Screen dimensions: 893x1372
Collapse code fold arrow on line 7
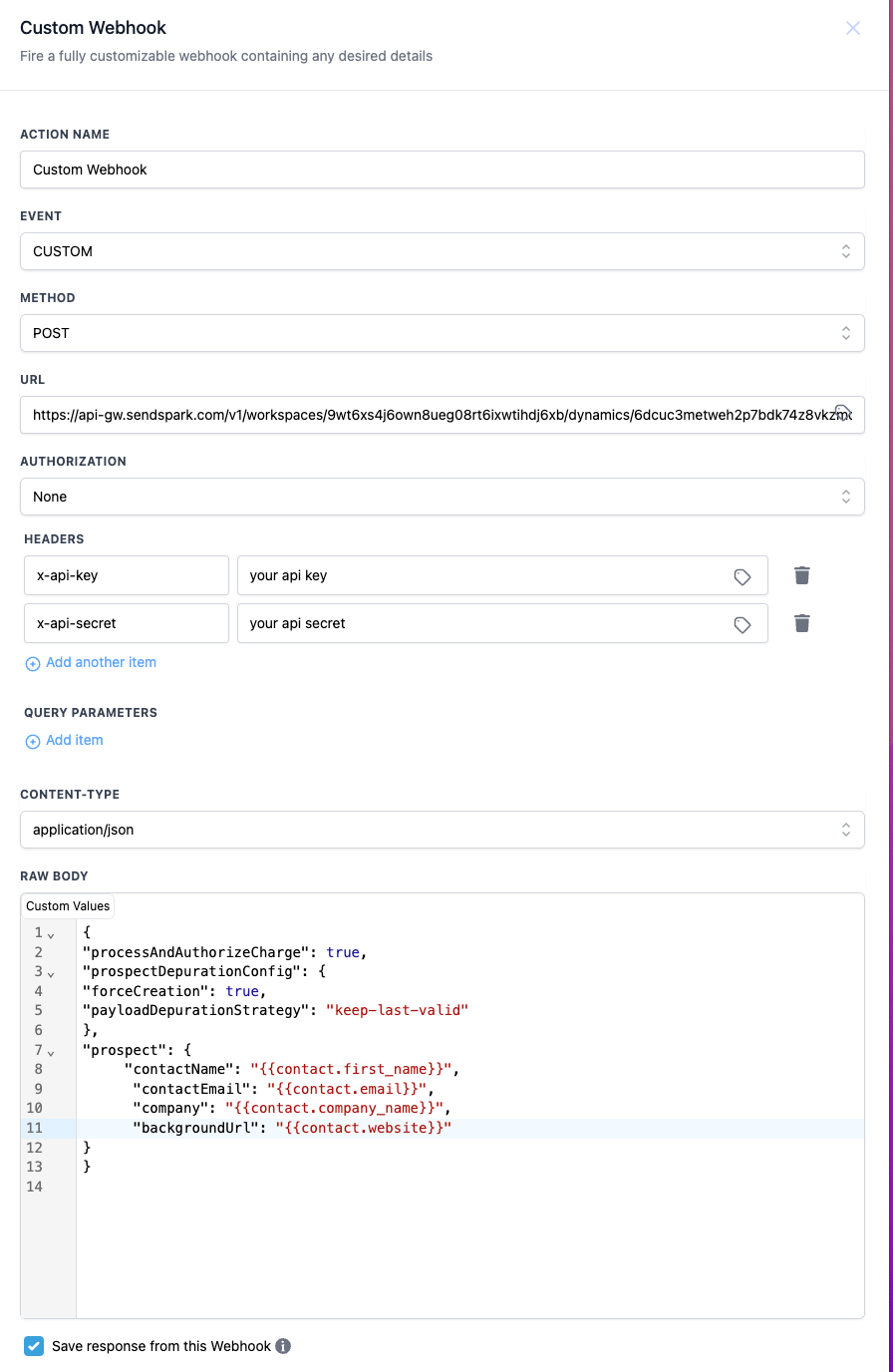(51, 1052)
